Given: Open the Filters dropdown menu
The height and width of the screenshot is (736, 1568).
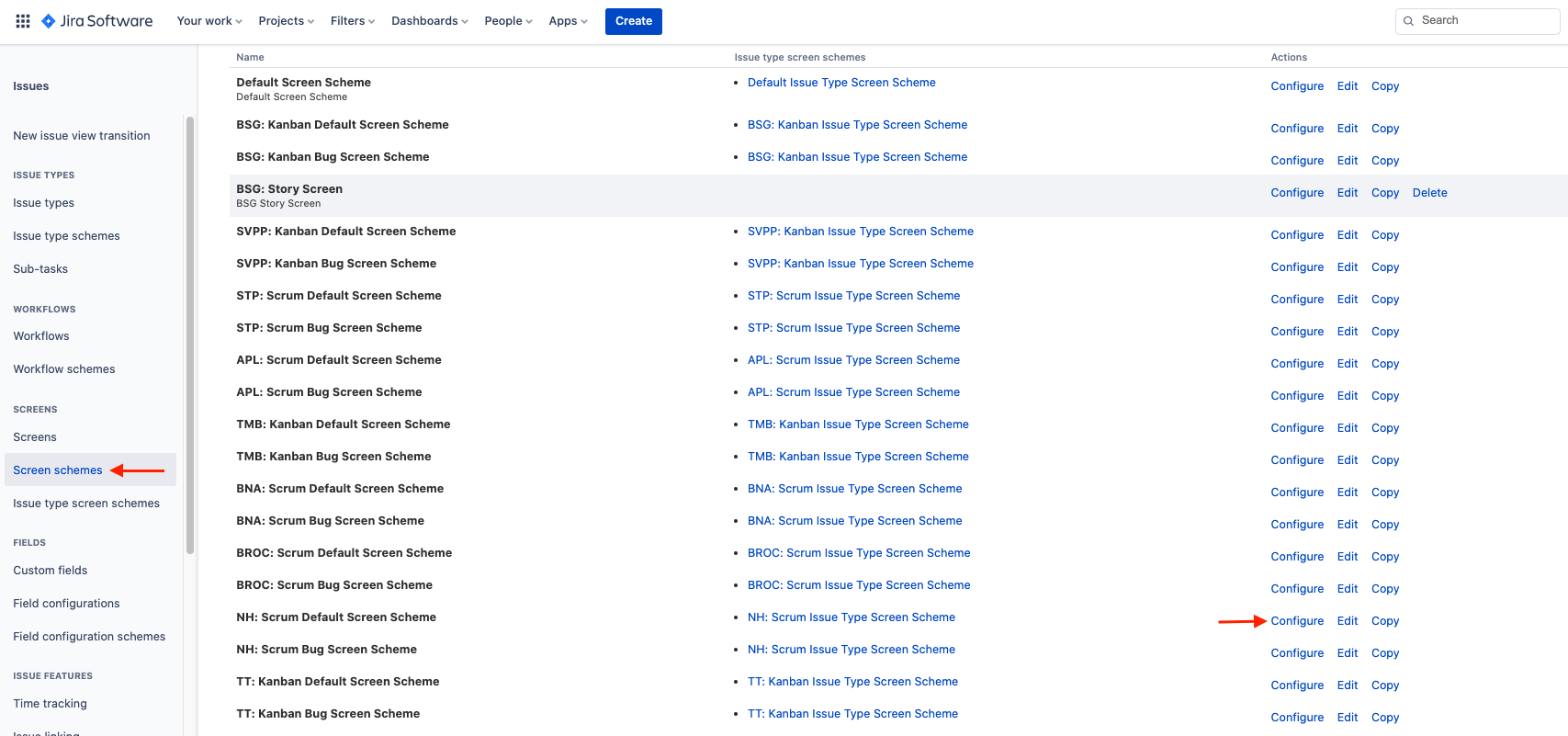Looking at the screenshot, I should [353, 21].
